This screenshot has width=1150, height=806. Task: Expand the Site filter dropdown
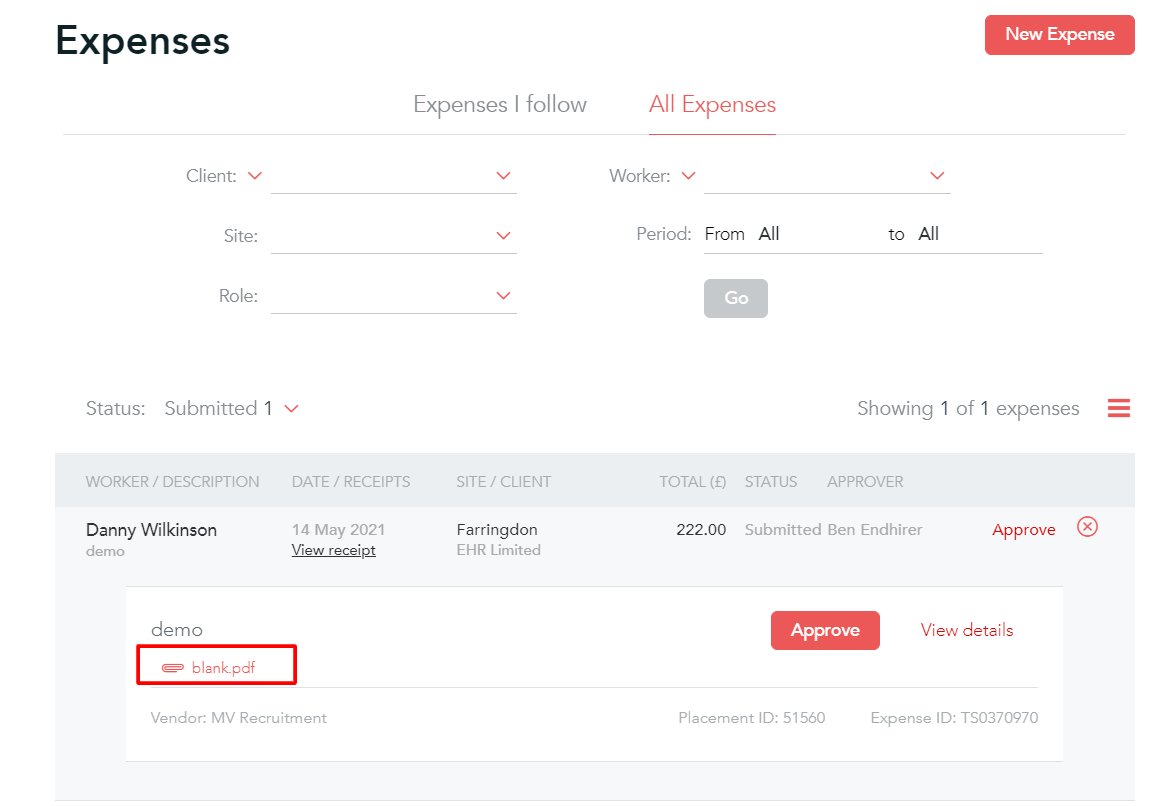(503, 235)
